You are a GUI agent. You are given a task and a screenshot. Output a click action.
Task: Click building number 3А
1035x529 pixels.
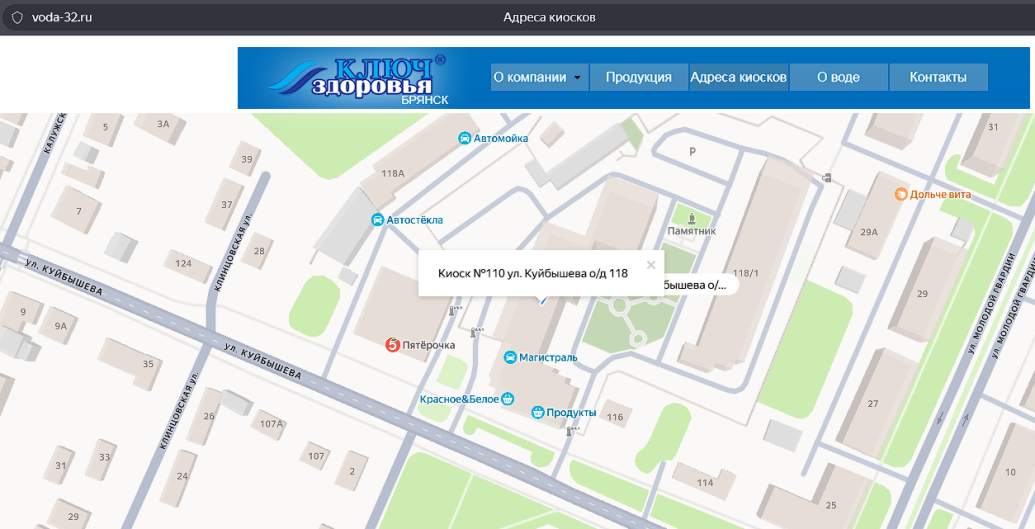[163, 123]
